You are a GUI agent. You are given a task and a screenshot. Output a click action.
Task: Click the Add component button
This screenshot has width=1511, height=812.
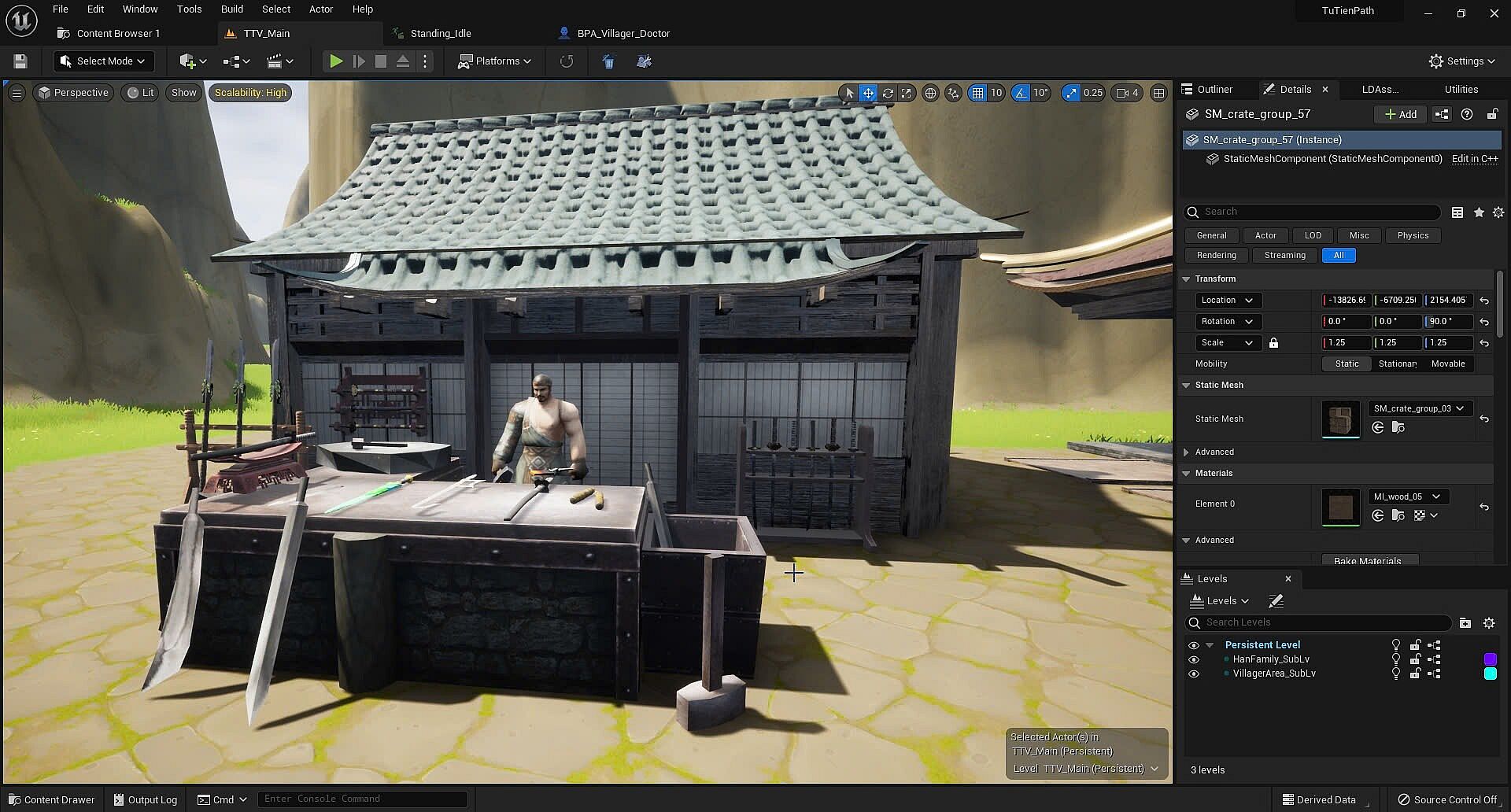(x=1401, y=115)
